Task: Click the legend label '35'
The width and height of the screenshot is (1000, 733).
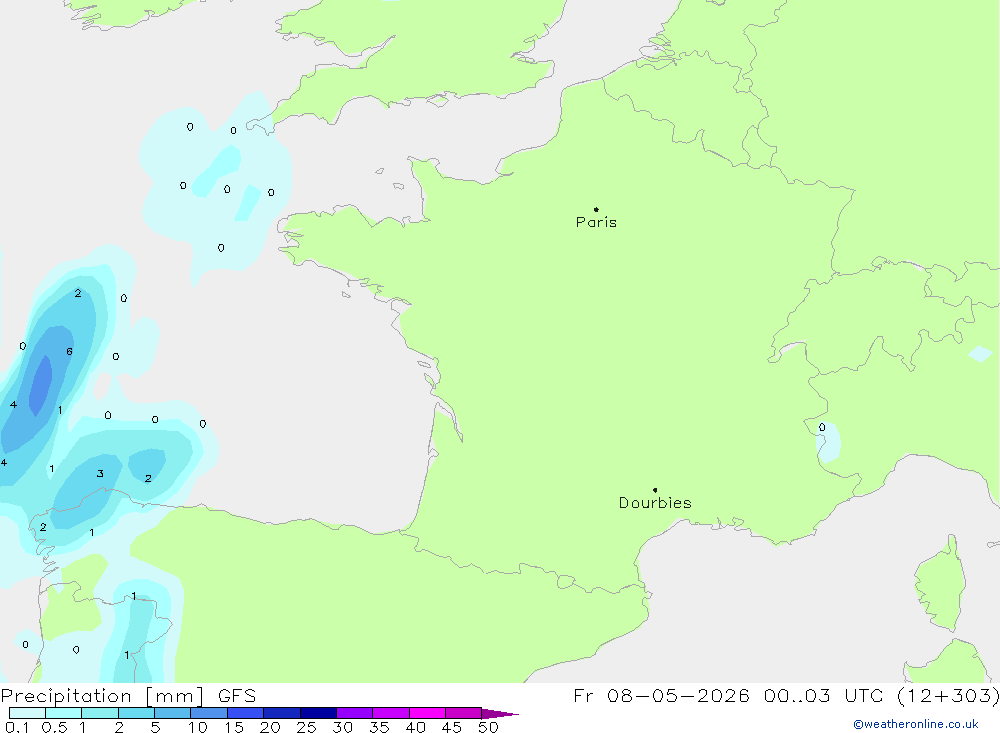Action: 379,727
